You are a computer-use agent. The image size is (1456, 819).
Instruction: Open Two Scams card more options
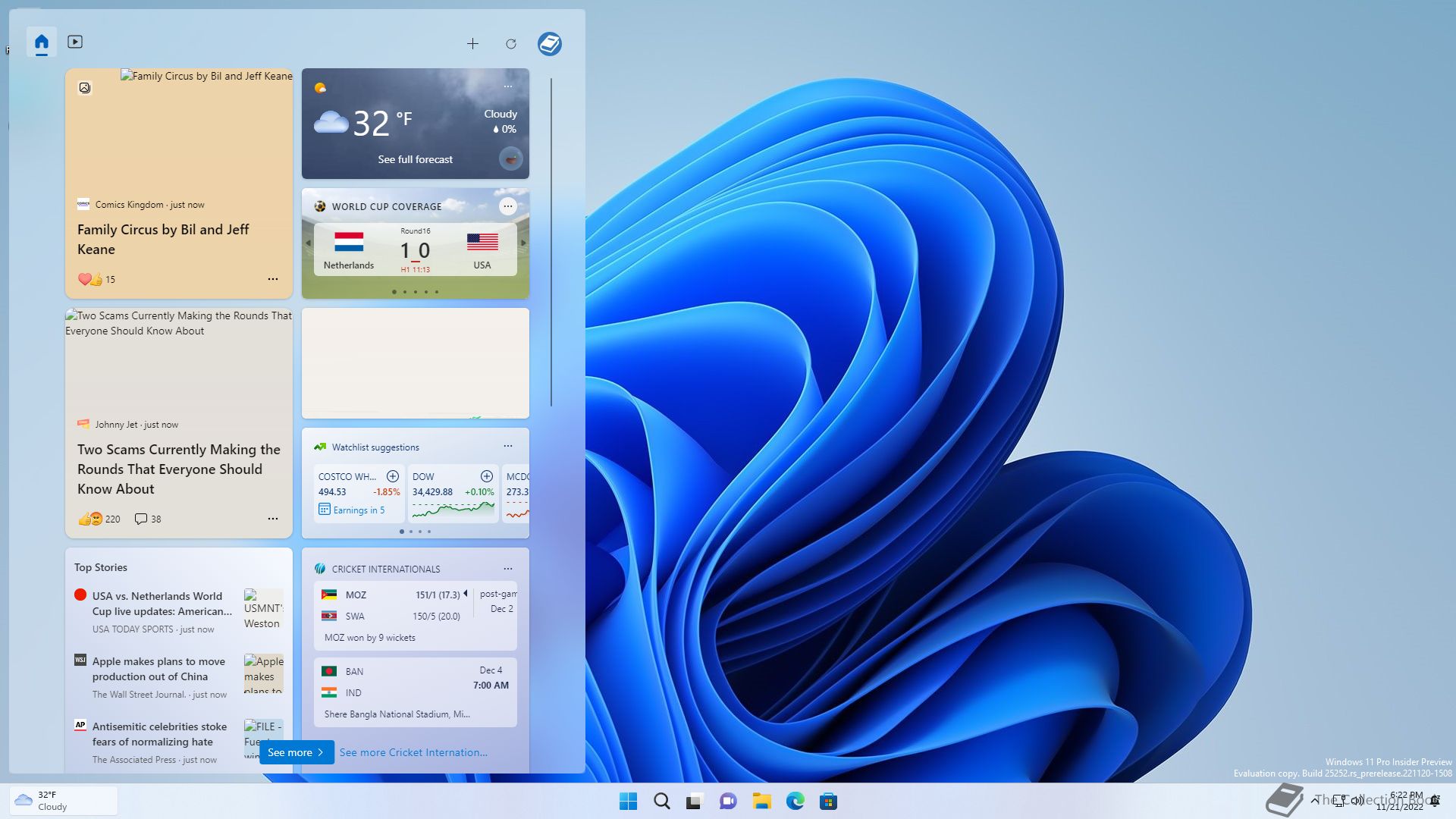pyautogui.click(x=273, y=519)
